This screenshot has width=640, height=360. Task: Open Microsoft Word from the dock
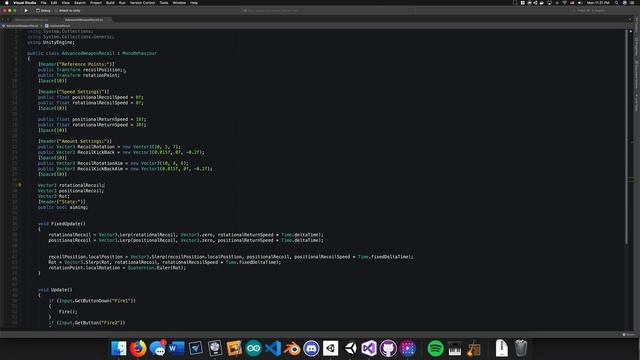point(177,348)
